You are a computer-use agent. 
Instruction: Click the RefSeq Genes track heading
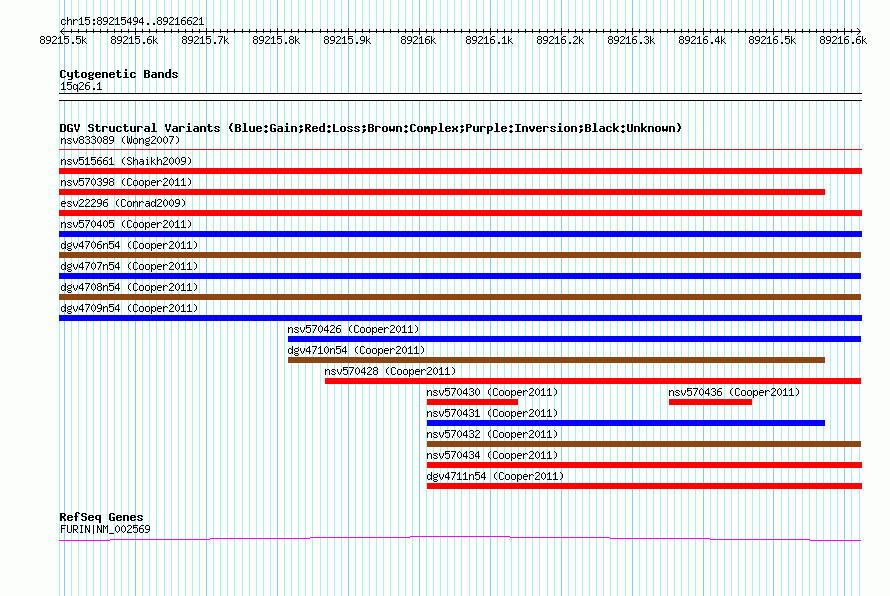pos(101,517)
